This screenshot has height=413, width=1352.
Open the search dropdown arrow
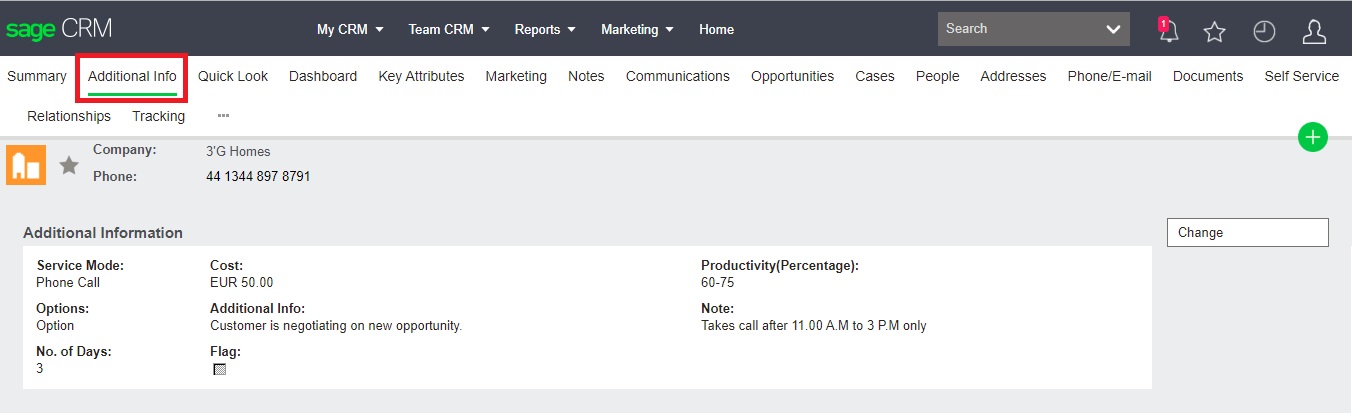1113,29
